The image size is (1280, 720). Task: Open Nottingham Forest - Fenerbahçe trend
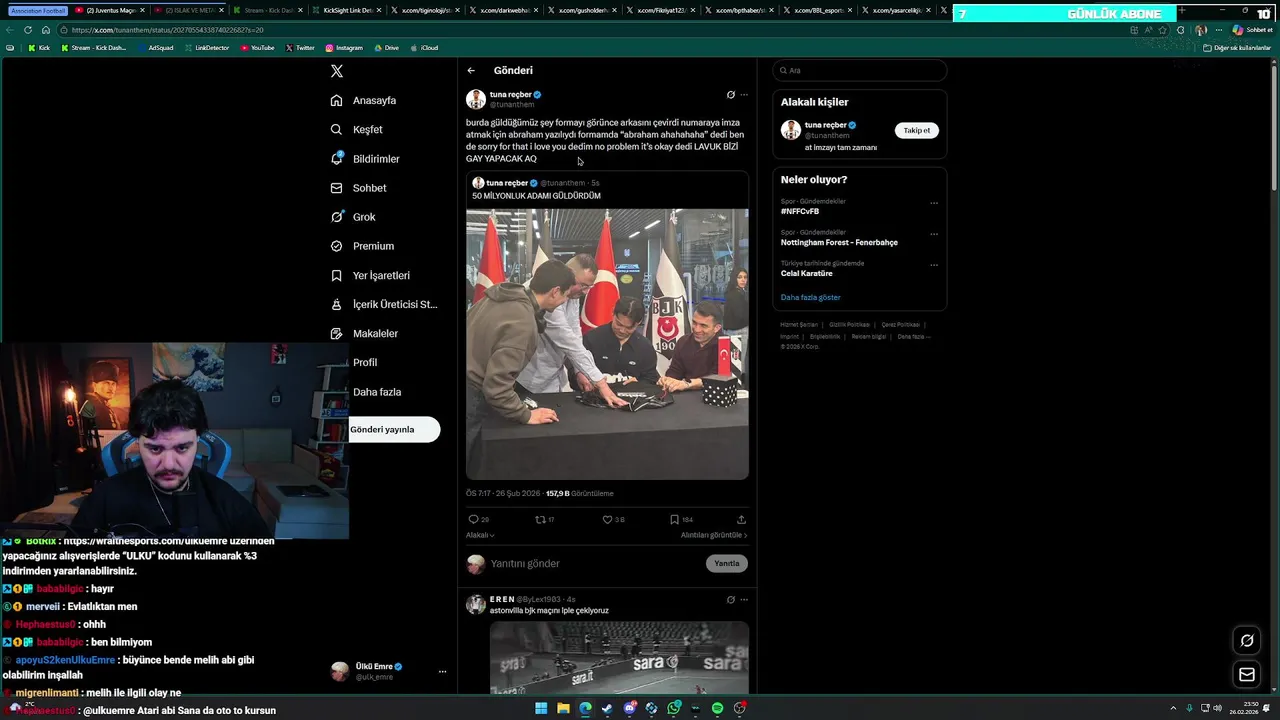point(839,243)
